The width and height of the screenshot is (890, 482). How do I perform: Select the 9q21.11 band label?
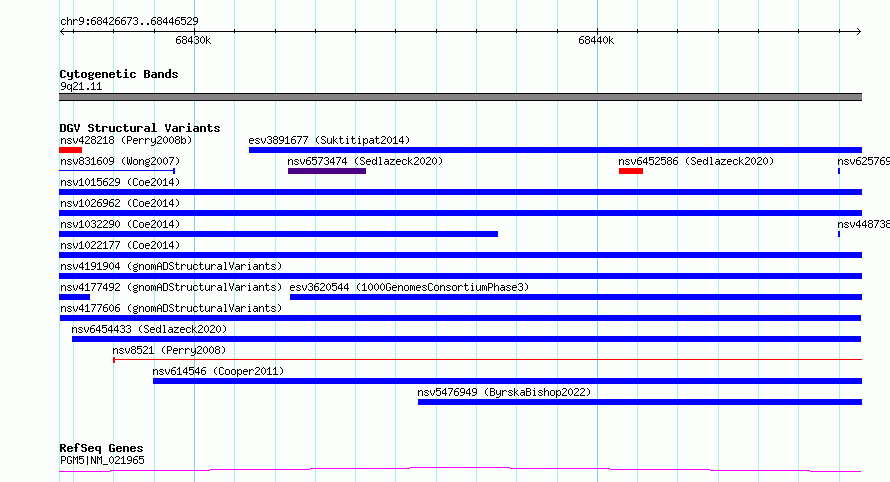(81, 86)
